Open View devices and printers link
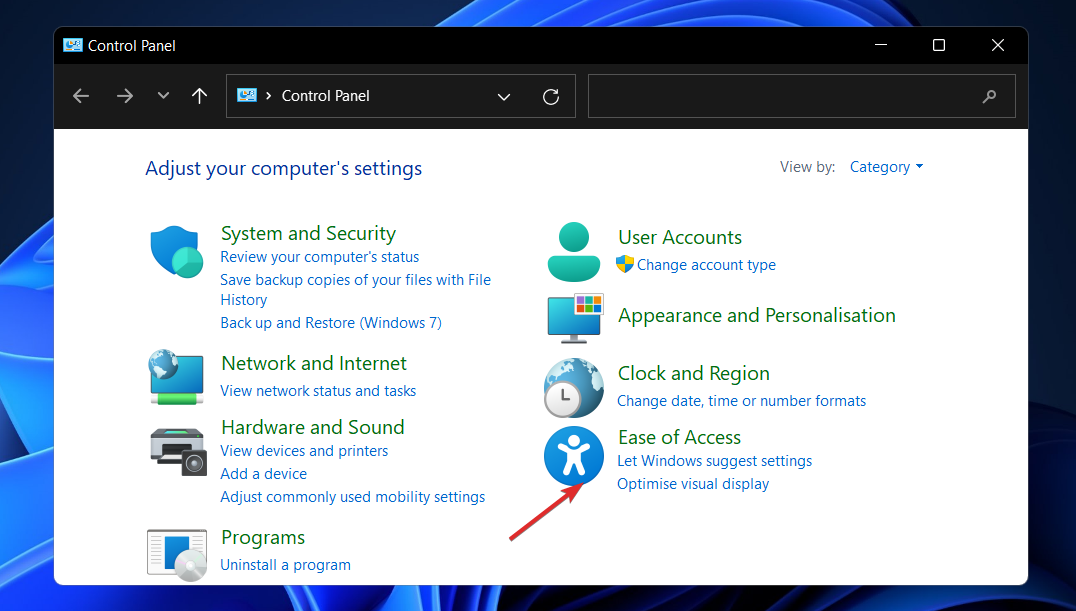1076x611 pixels. tap(304, 451)
